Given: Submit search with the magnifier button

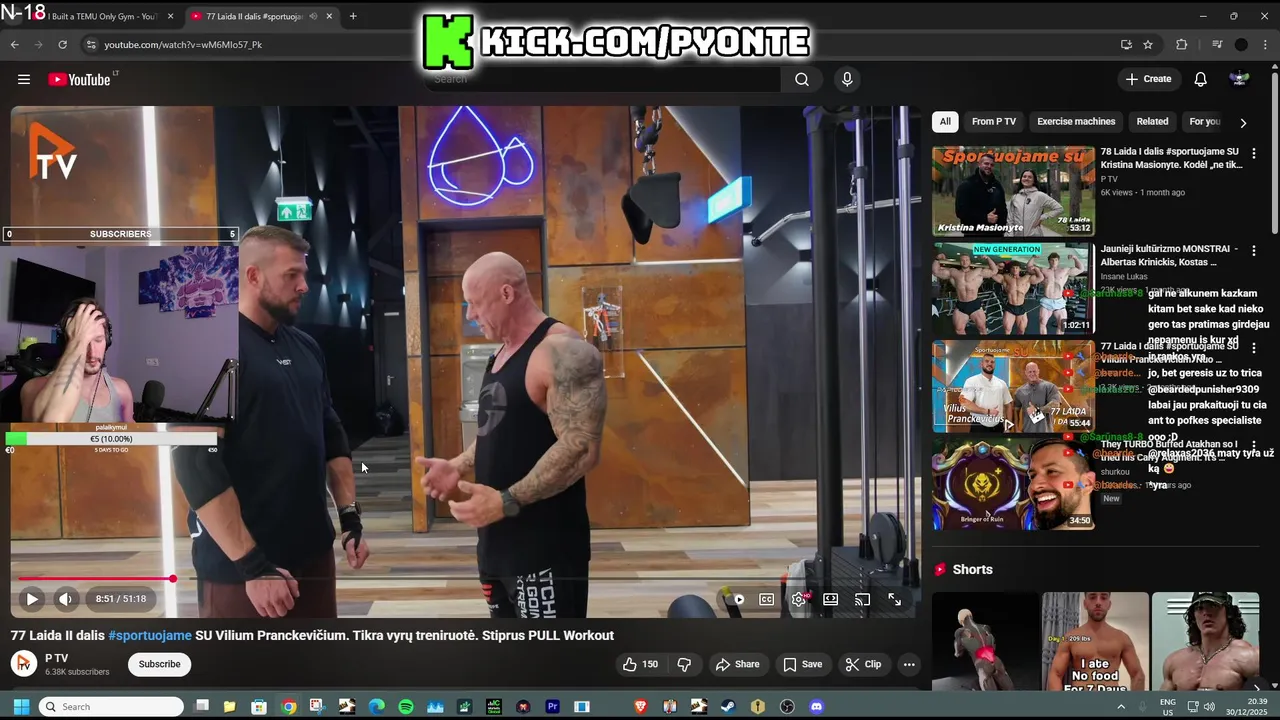Looking at the screenshot, I should pyautogui.click(x=802, y=79).
